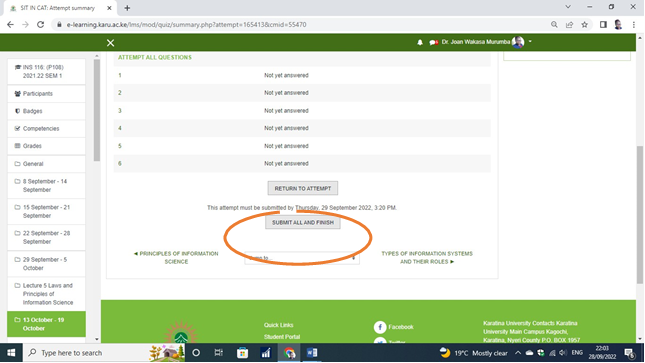The height and width of the screenshot is (363, 645).
Task: Click the Facebook icon in the footer
Action: coord(380,327)
